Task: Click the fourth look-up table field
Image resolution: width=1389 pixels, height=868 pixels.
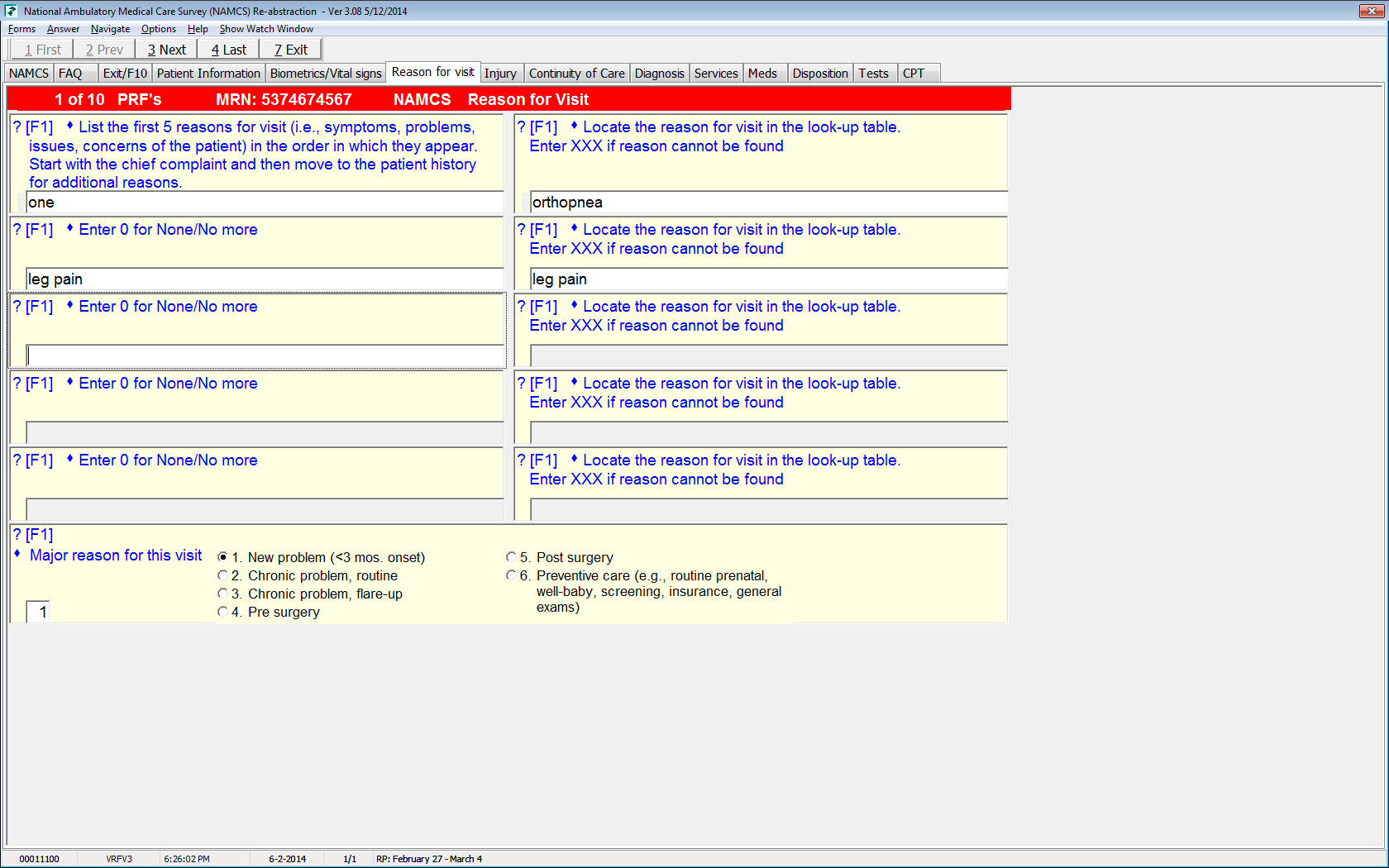Action: [769, 433]
